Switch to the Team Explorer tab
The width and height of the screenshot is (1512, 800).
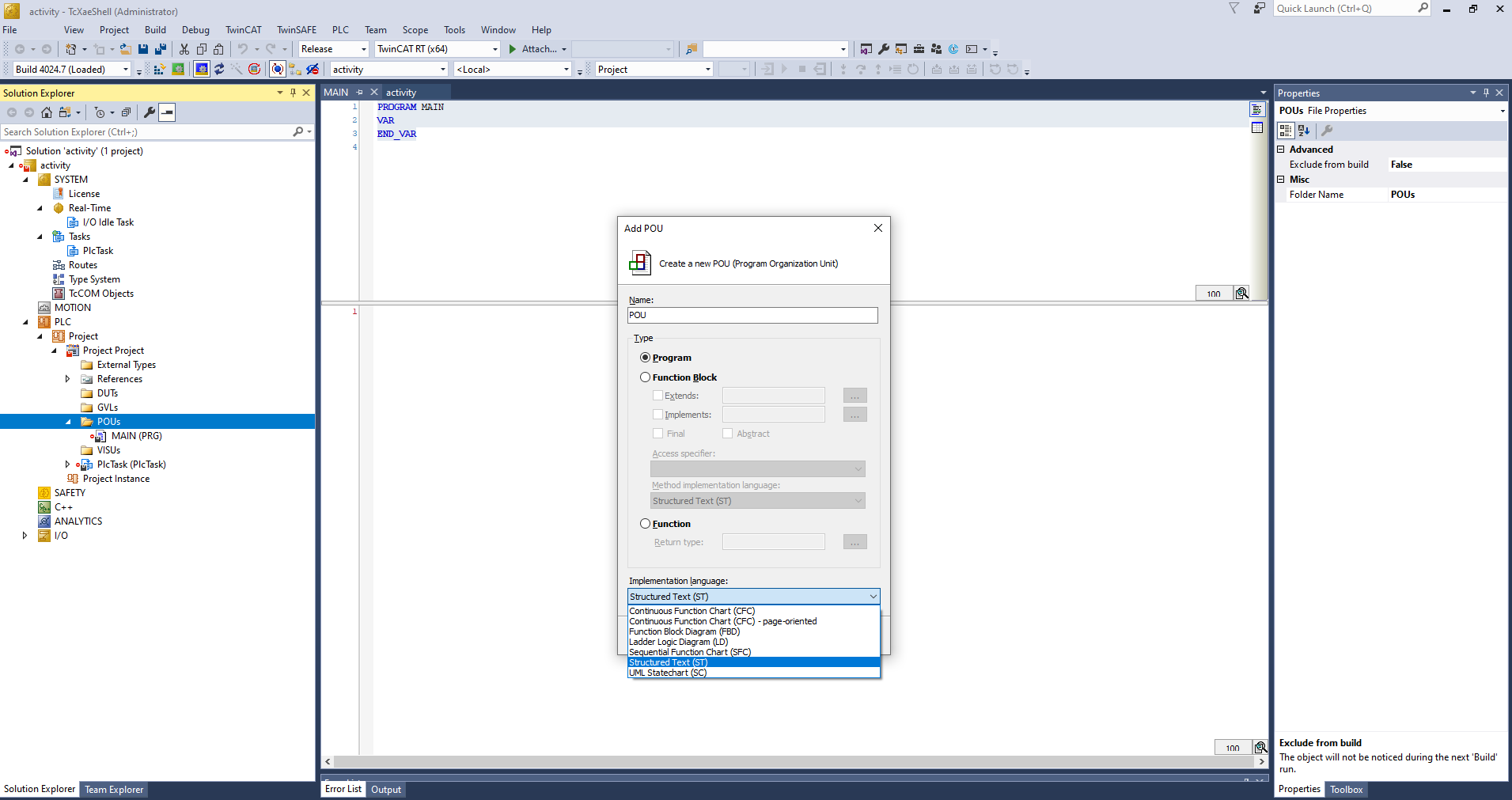pos(114,790)
